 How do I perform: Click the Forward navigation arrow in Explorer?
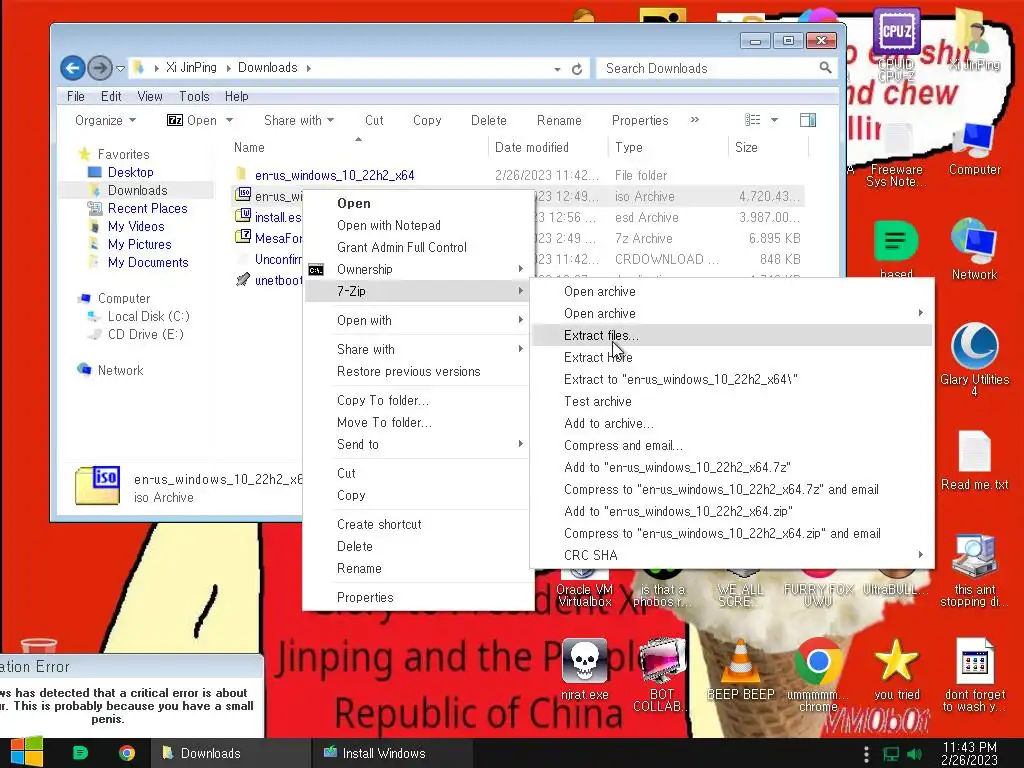pyautogui.click(x=99, y=67)
